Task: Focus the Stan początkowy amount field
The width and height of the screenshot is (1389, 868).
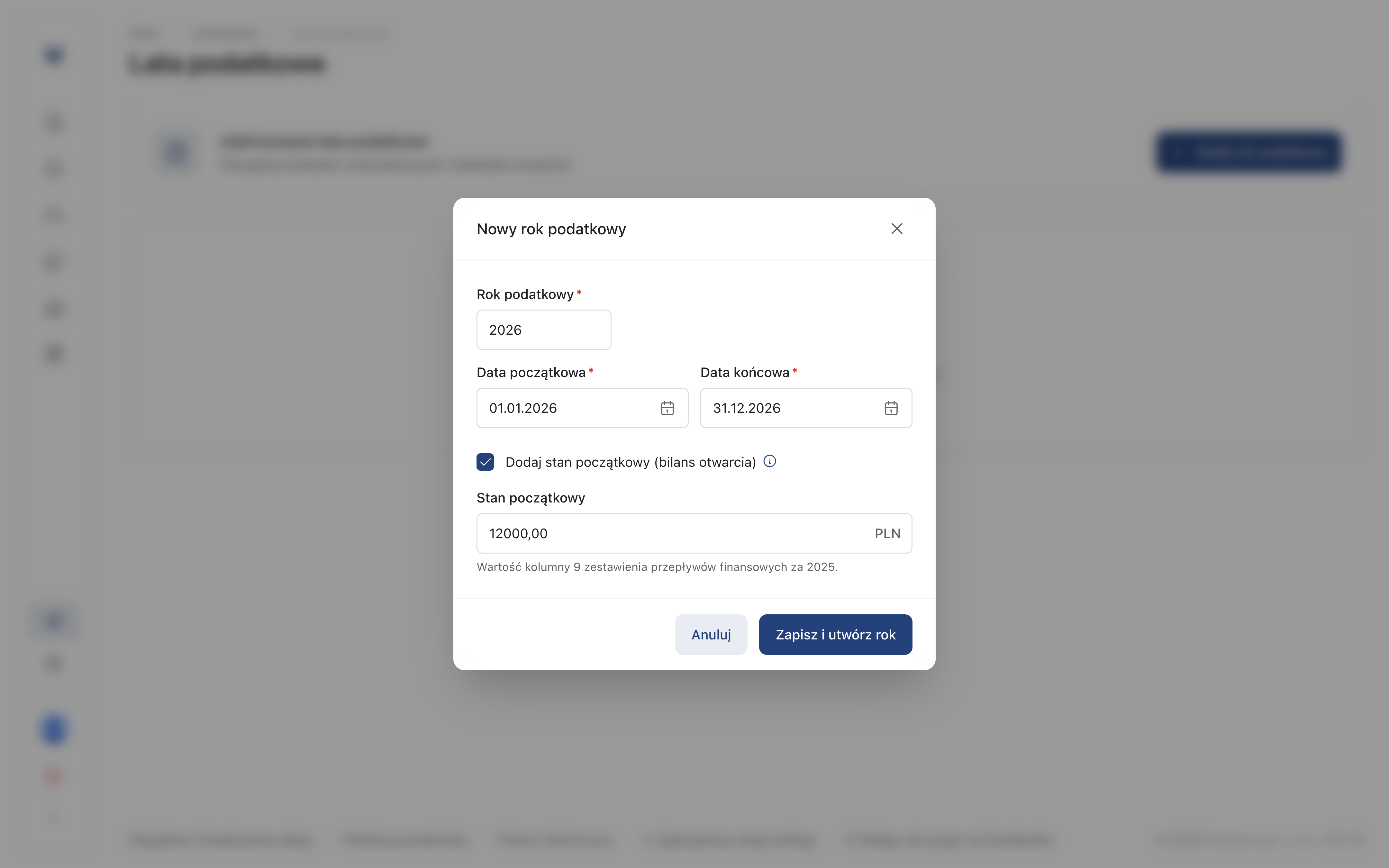Action: [x=694, y=533]
